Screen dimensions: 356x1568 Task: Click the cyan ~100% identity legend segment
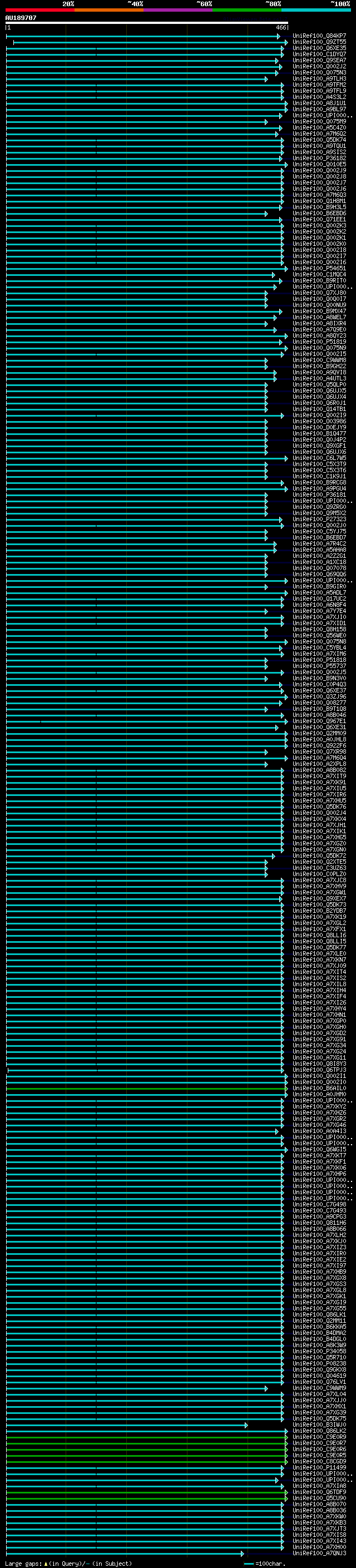[316, 10]
